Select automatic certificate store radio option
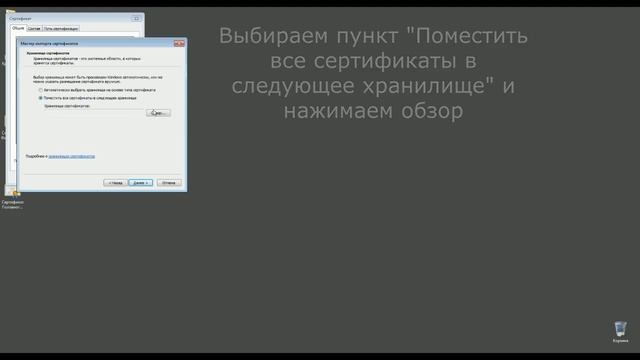Image resolution: width=640 pixels, height=360 pixels. [40, 90]
